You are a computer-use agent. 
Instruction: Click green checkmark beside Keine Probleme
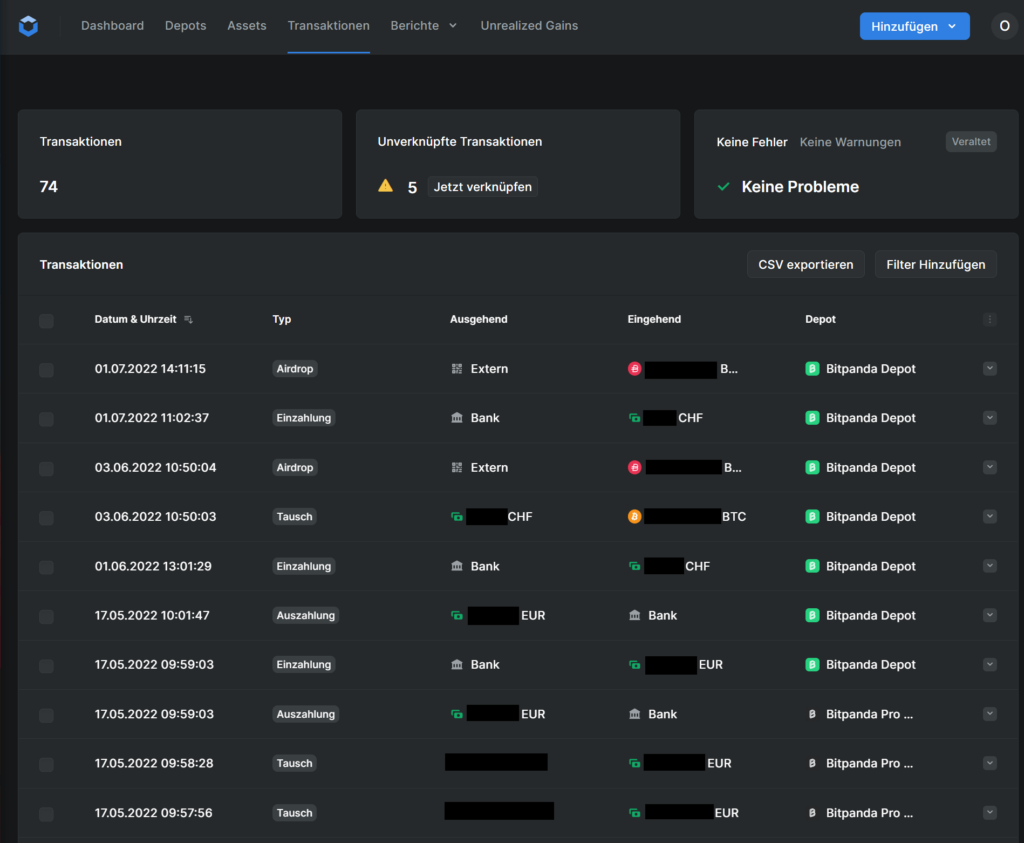pos(724,187)
